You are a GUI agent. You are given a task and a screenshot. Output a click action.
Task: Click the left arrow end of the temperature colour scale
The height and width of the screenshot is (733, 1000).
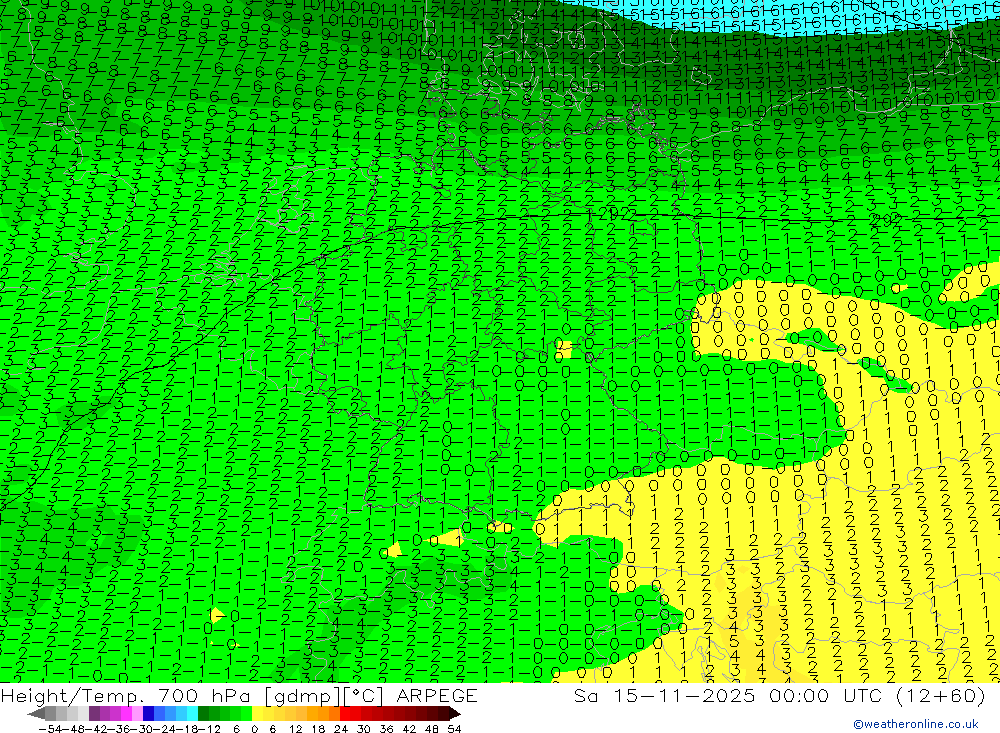point(36,713)
